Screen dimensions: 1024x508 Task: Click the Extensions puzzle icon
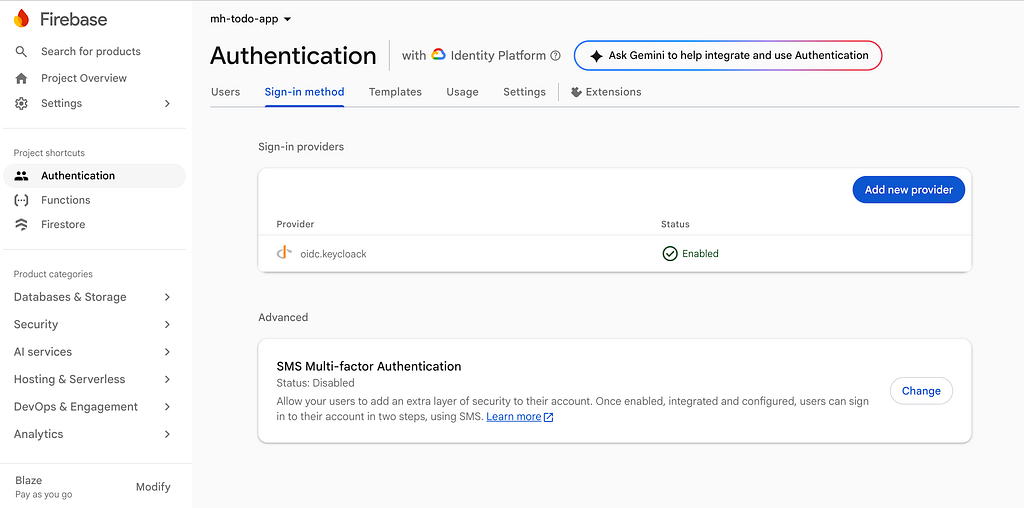click(x=576, y=92)
